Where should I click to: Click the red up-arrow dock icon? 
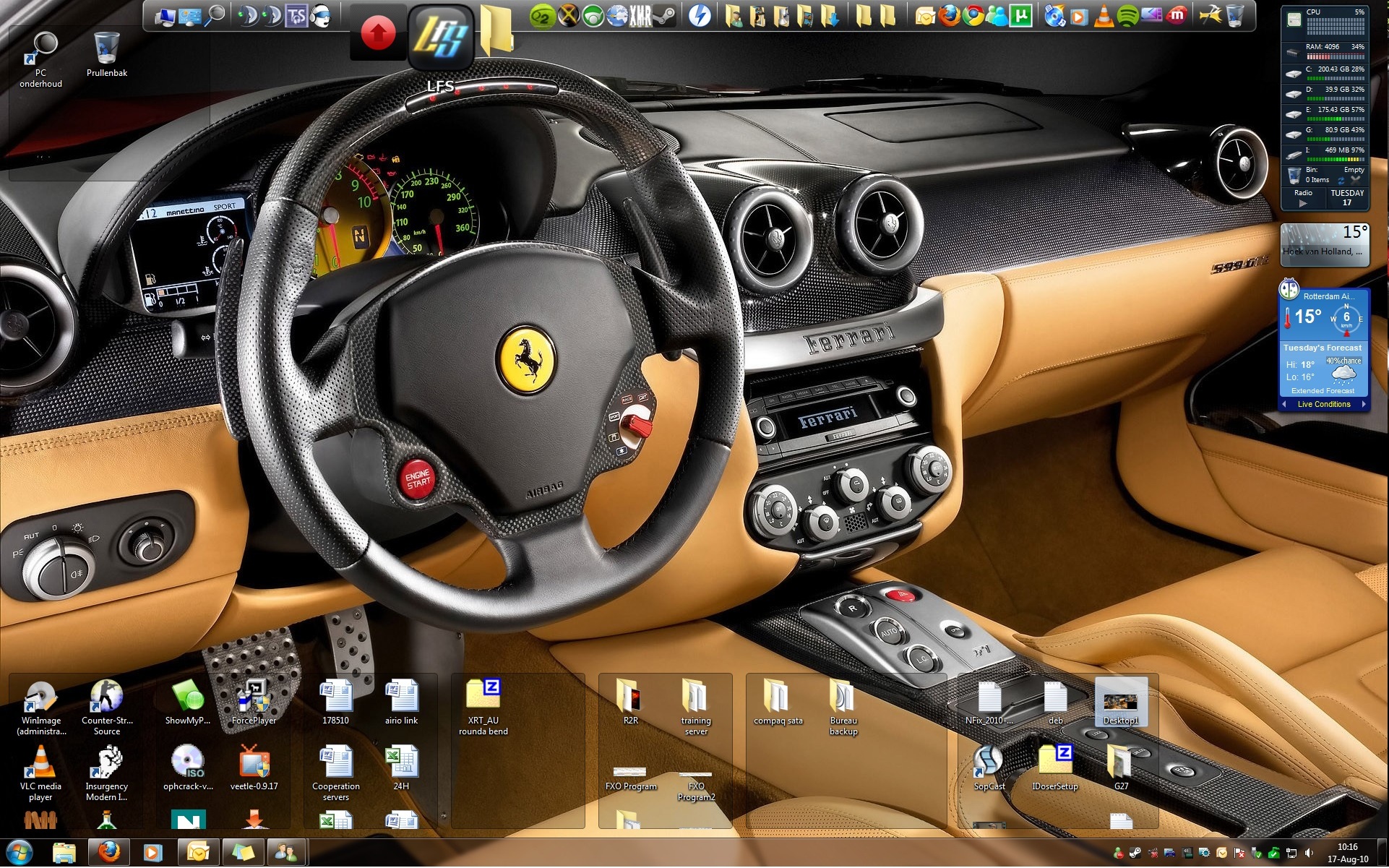coord(378,33)
